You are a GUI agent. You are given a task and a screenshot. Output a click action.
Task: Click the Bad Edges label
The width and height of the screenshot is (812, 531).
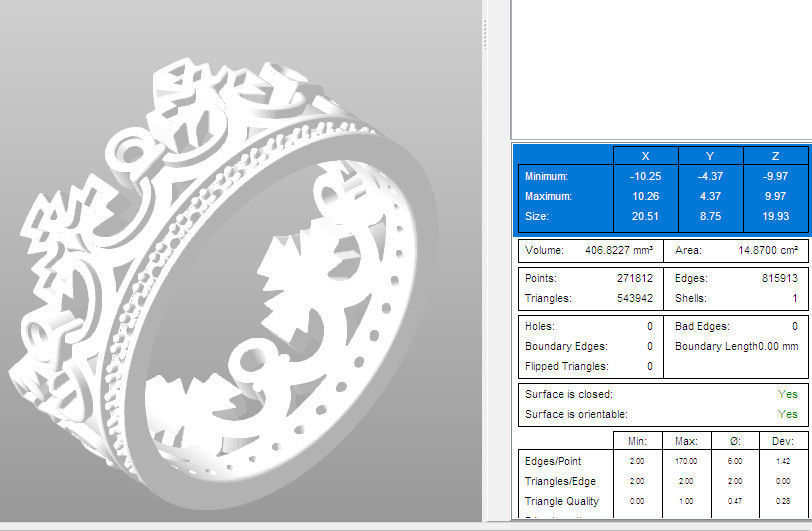click(x=702, y=326)
